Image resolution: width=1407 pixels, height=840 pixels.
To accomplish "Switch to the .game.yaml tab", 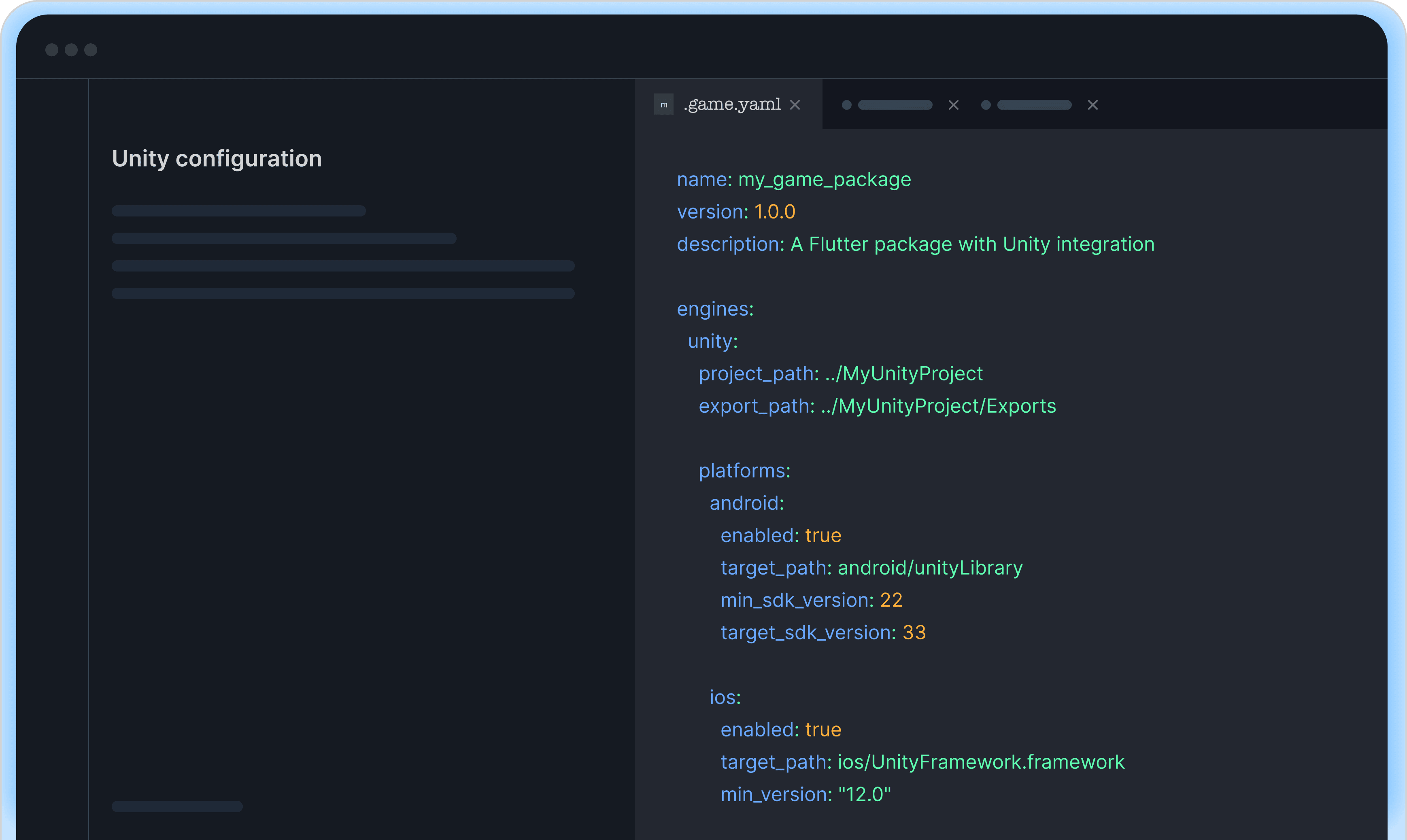I will 732,105.
